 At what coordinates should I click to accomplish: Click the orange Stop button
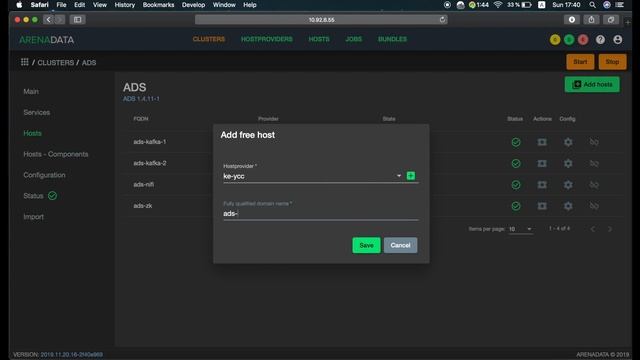click(x=612, y=62)
